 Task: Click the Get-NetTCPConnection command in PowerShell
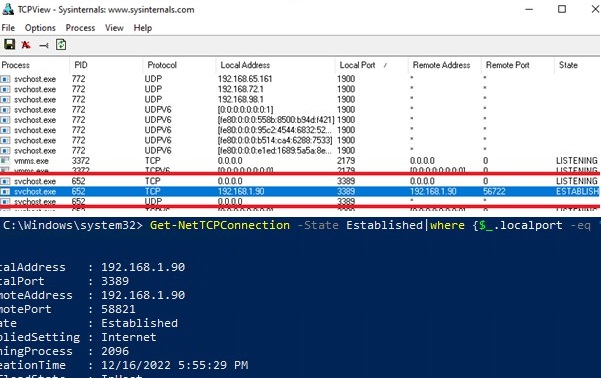coord(220,225)
